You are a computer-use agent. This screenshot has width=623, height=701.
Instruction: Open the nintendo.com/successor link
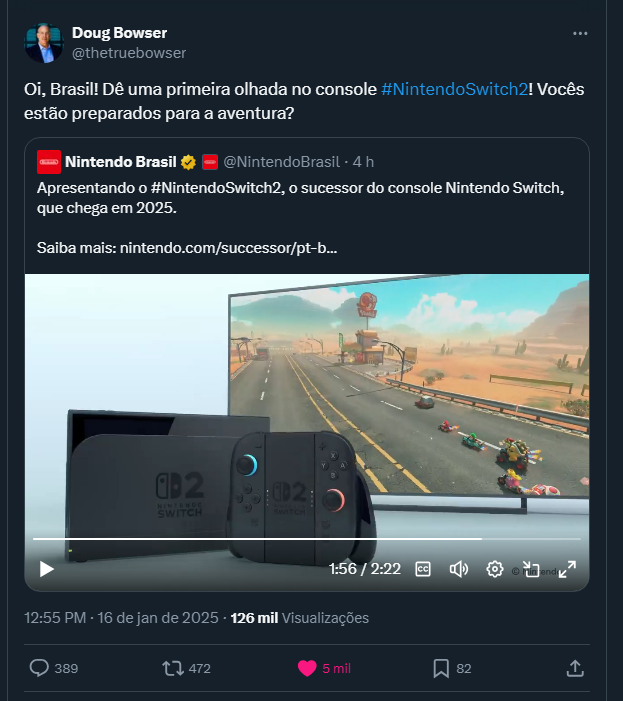point(228,248)
